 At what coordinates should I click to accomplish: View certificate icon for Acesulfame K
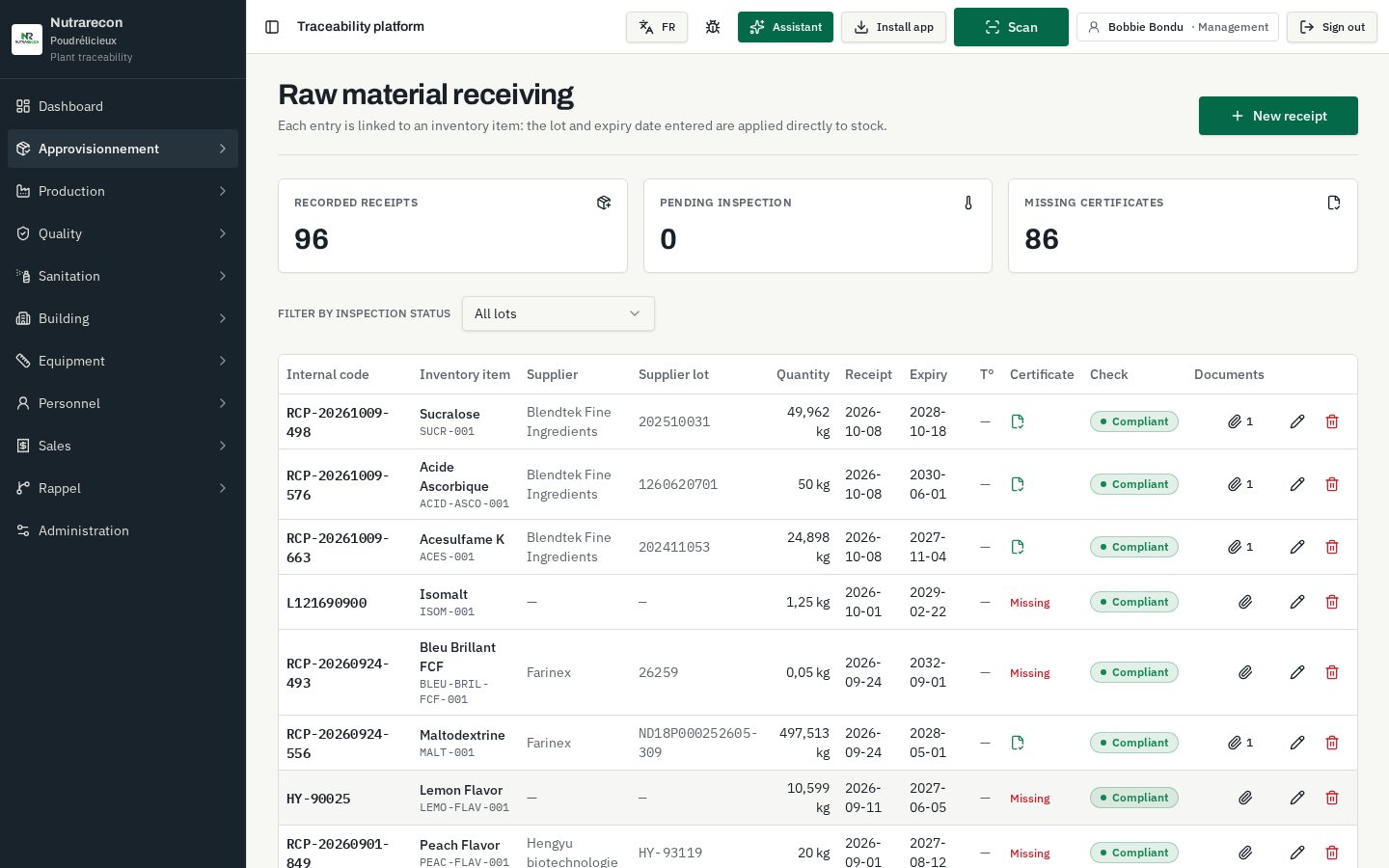click(1018, 547)
